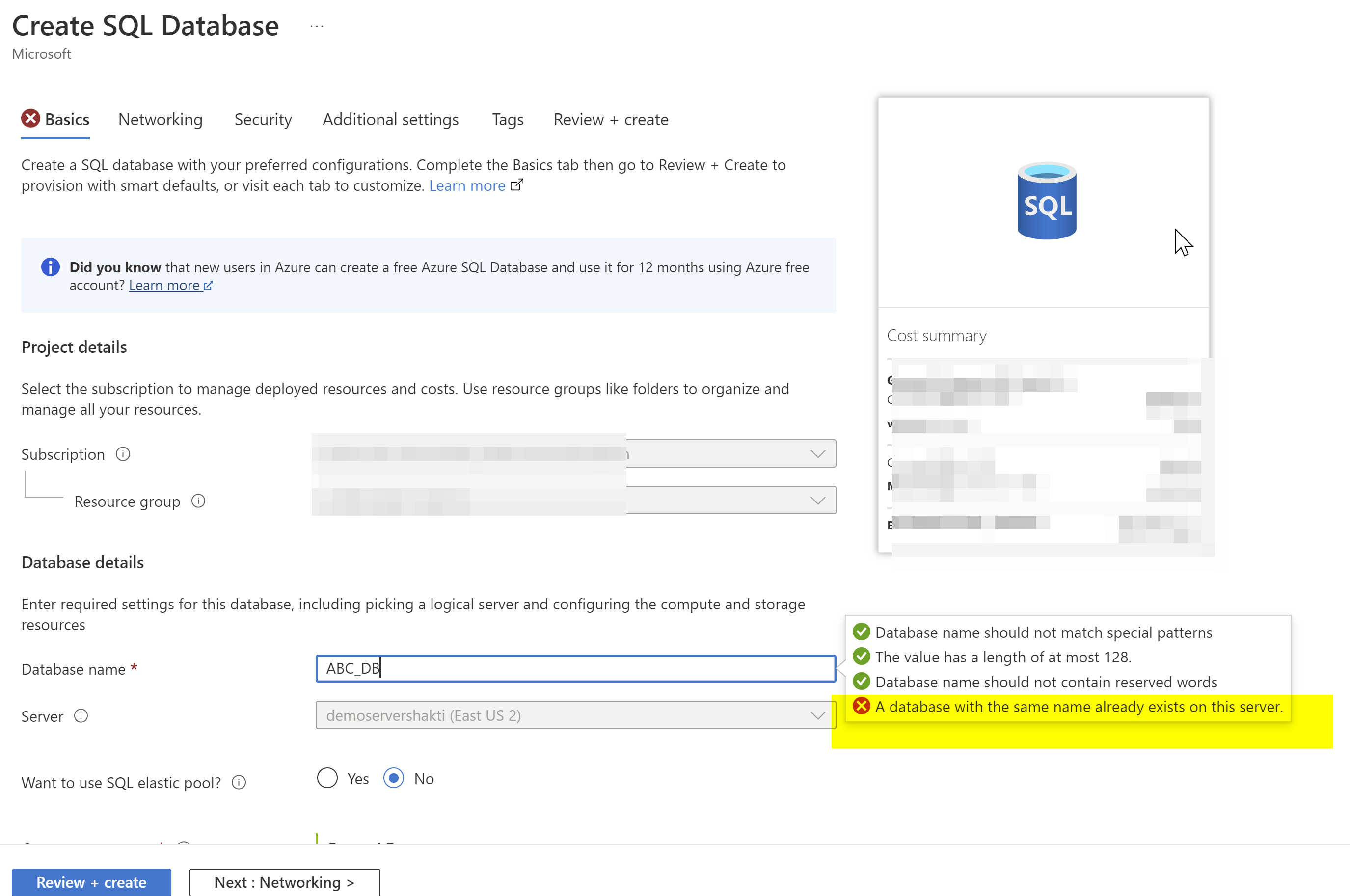Click the SQL database cylinder logo
Image resolution: width=1350 pixels, height=896 pixels.
point(1047,201)
